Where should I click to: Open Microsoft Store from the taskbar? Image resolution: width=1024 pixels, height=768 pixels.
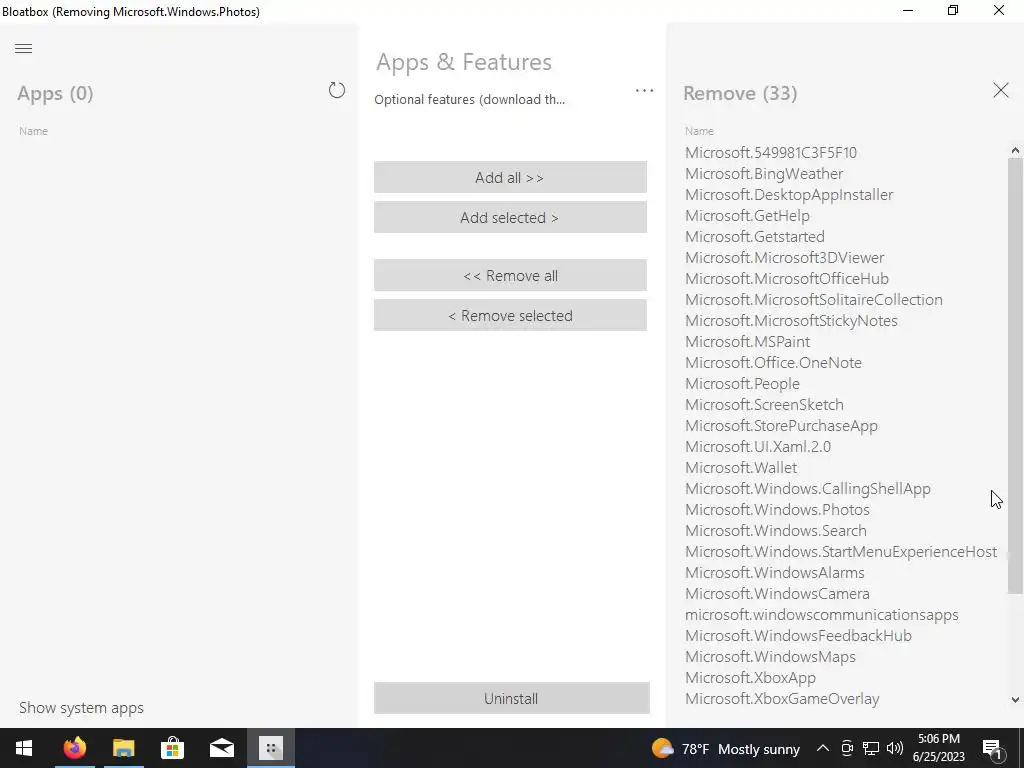[x=172, y=748]
